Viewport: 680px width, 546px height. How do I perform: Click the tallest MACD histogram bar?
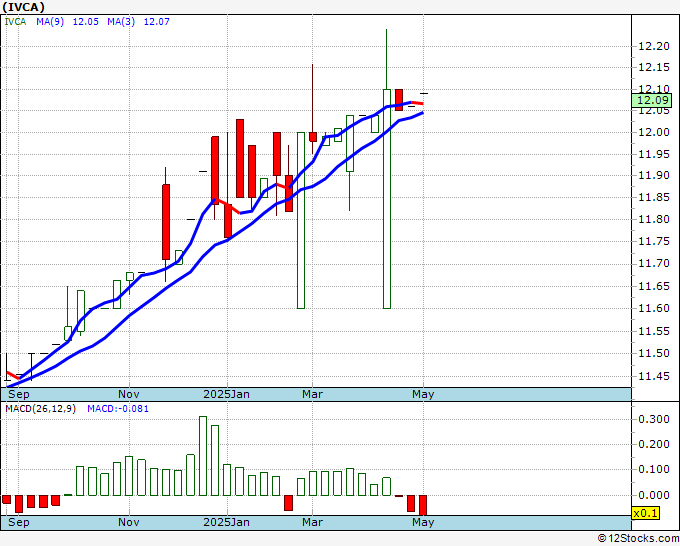tap(203, 456)
